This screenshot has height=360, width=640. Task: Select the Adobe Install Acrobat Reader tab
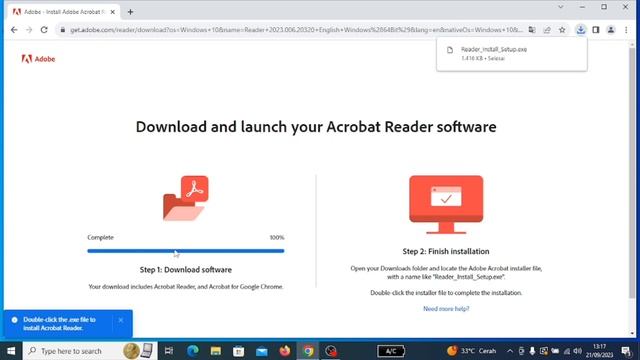coord(64,12)
